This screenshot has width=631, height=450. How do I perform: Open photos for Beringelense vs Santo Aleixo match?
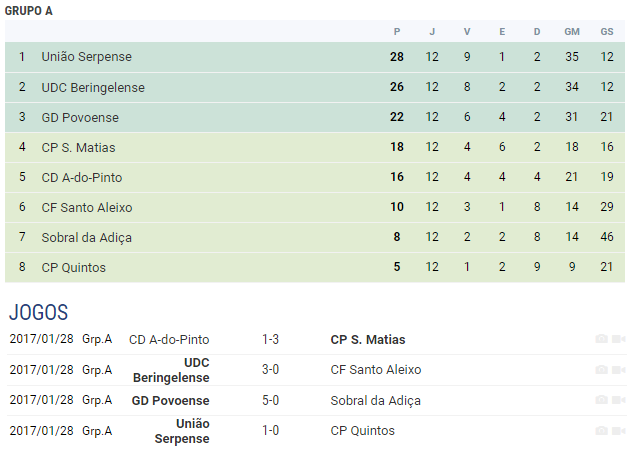[601, 370]
